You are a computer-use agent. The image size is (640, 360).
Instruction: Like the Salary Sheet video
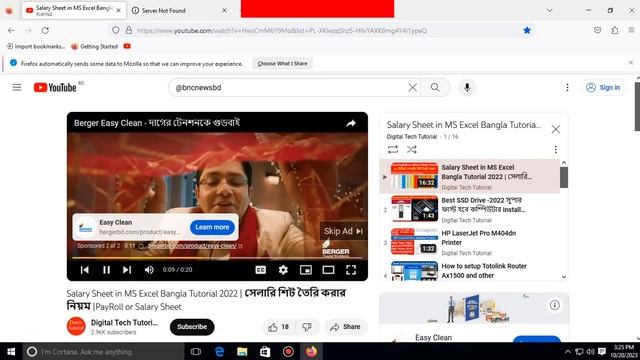[x=279, y=327]
